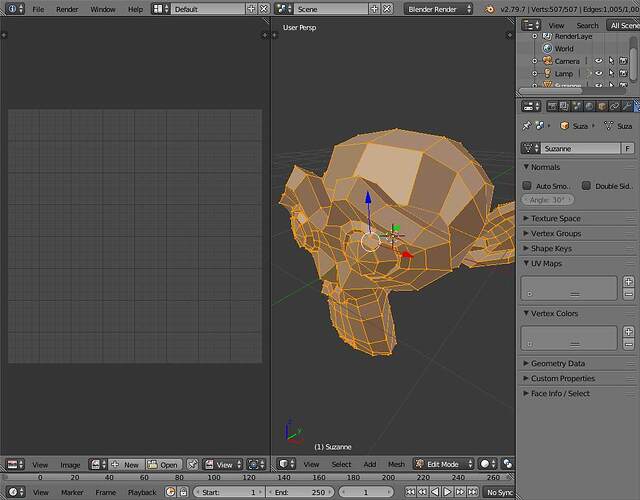
Task: Add a new UV map with plus
Action: click(629, 282)
